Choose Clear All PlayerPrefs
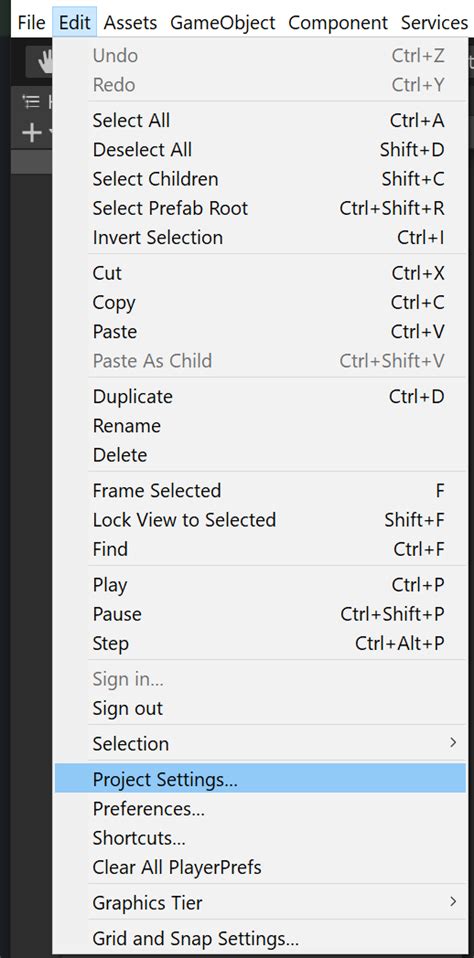This screenshot has width=474, height=958. 260,867
